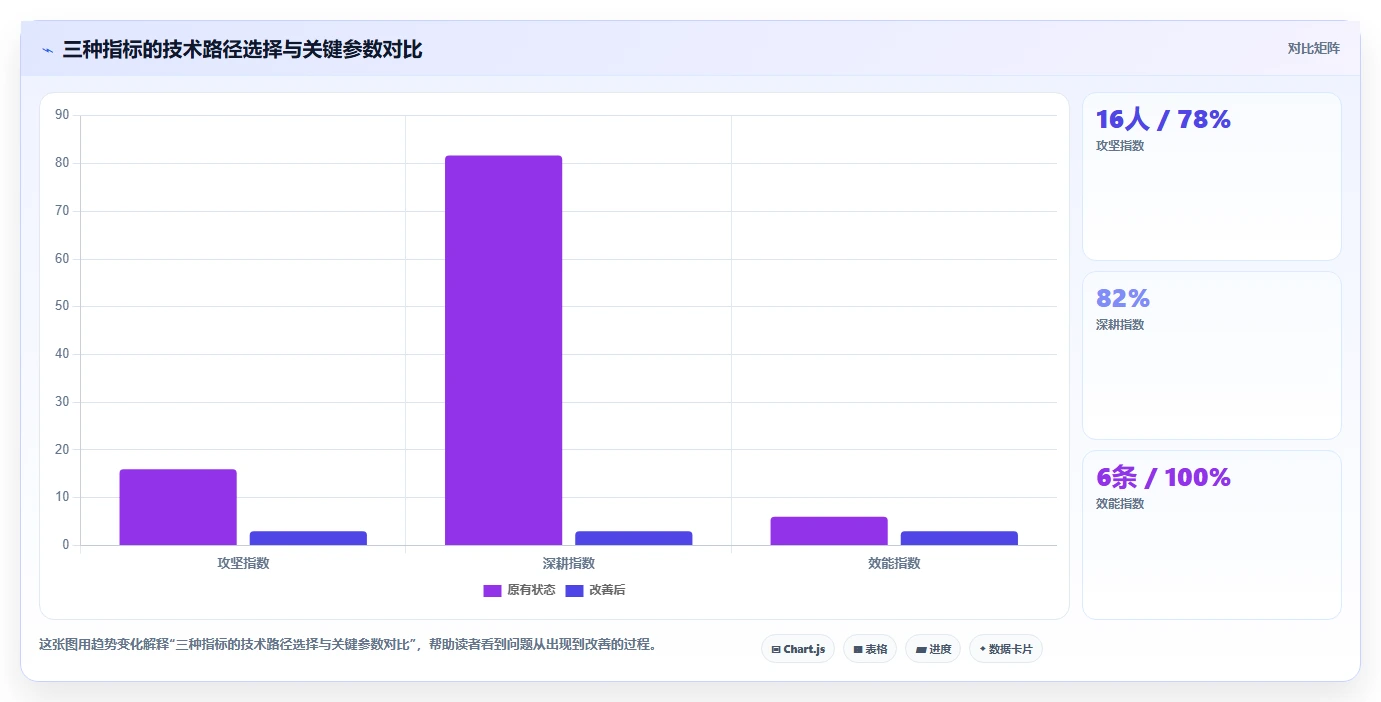The image size is (1381, 702).
Task: Click the blue 改善后 bar for 攻坚指数
Action: point(308,538)
